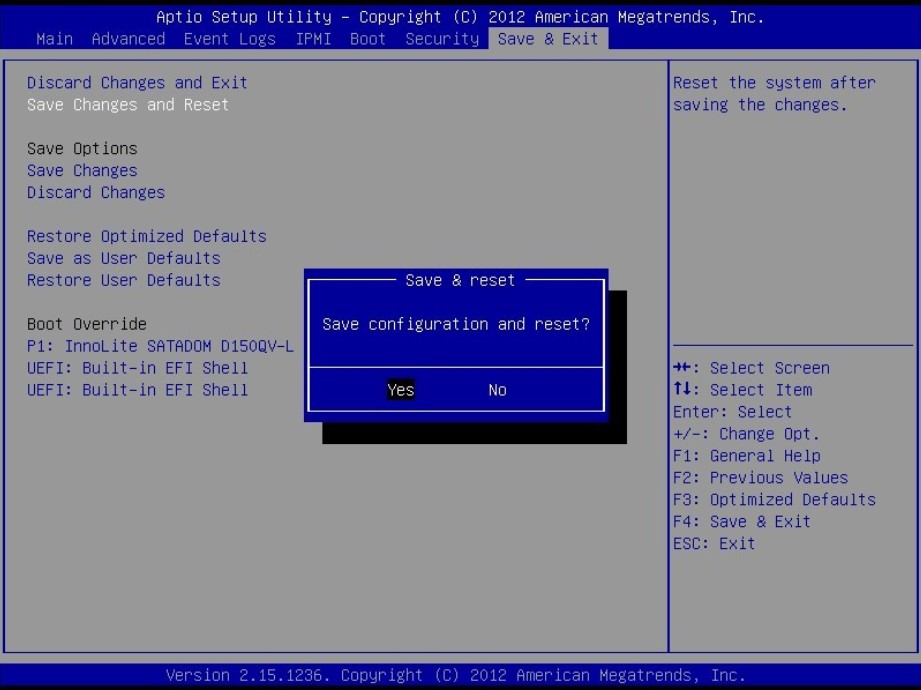Boot from P1: InnoLite SATADOM device

click(x=160, y=347)
